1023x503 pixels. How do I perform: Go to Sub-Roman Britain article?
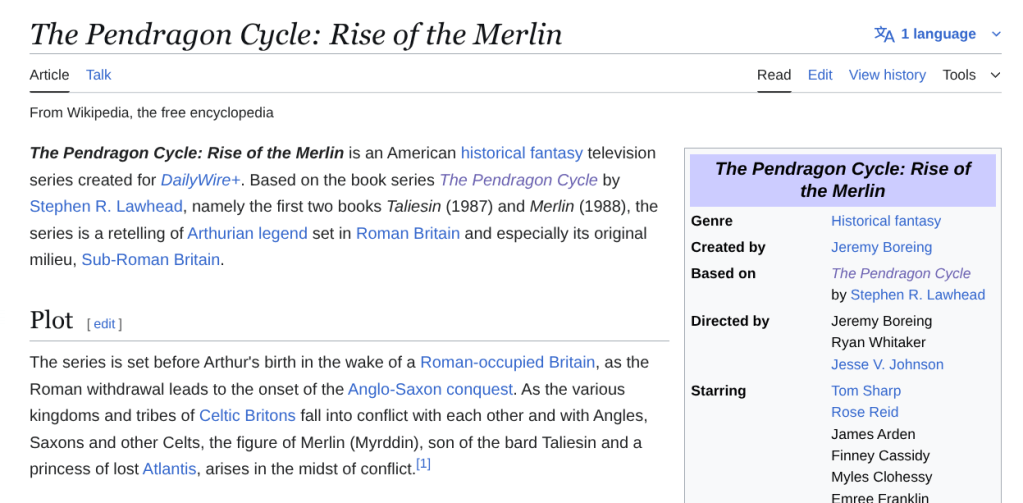tap(150, 260)
